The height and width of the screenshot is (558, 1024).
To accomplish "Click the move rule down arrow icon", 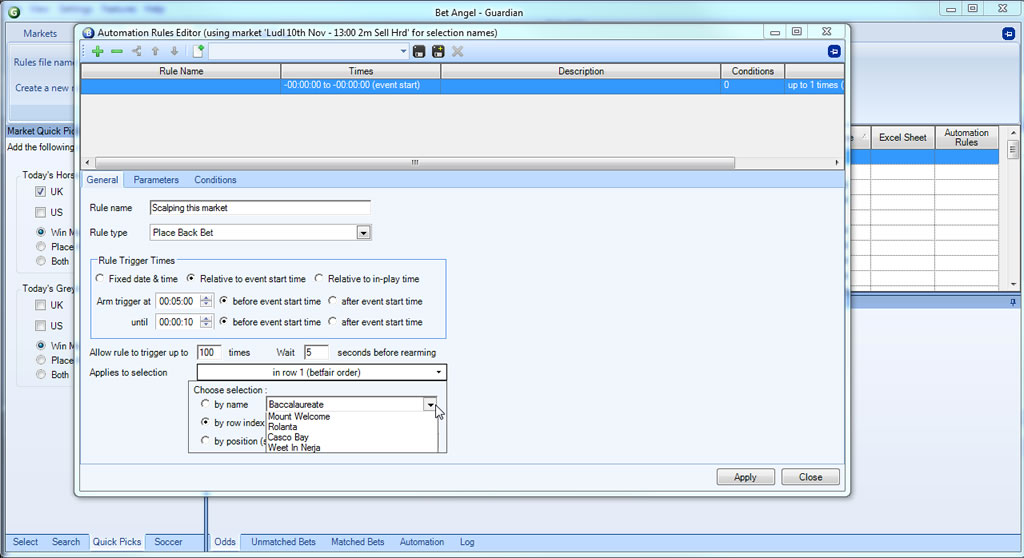I will tap(174, 51).
